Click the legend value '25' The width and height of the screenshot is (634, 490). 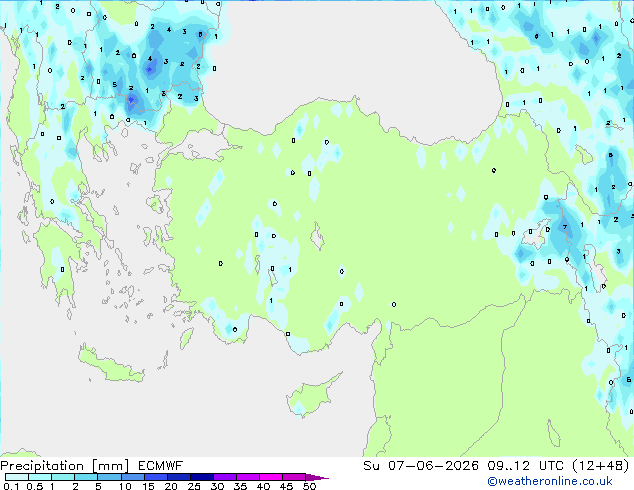(x=194, y=486)
